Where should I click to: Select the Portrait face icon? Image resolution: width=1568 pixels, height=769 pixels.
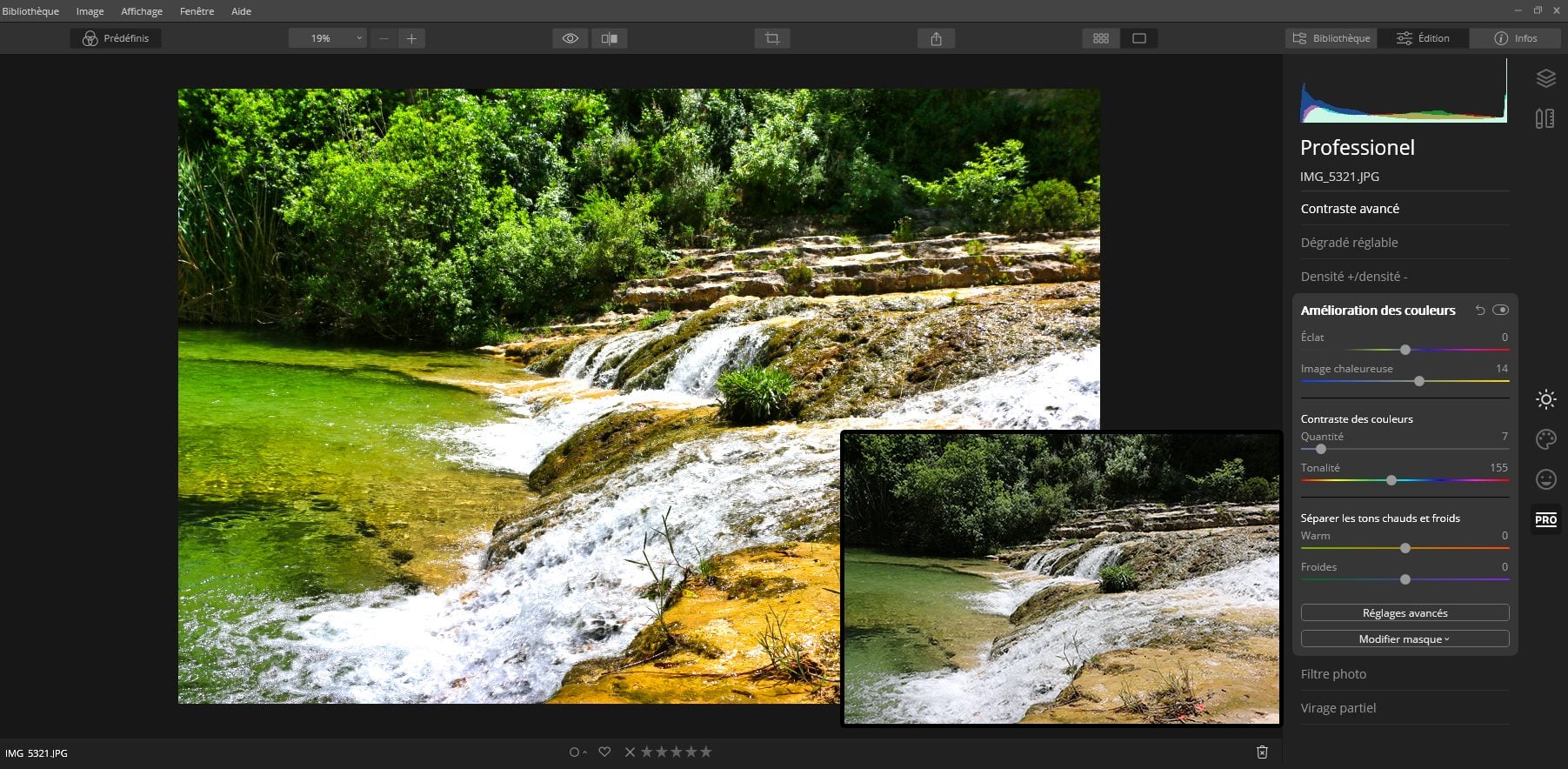(x=1545, y=479)
